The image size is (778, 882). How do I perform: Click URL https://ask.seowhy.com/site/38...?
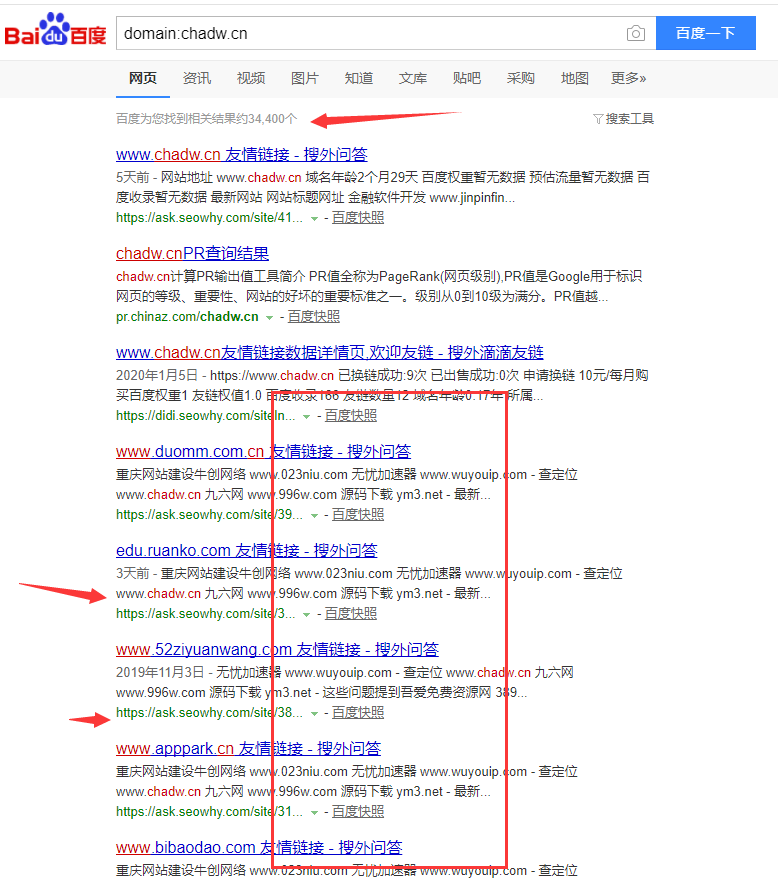(209, 713)
